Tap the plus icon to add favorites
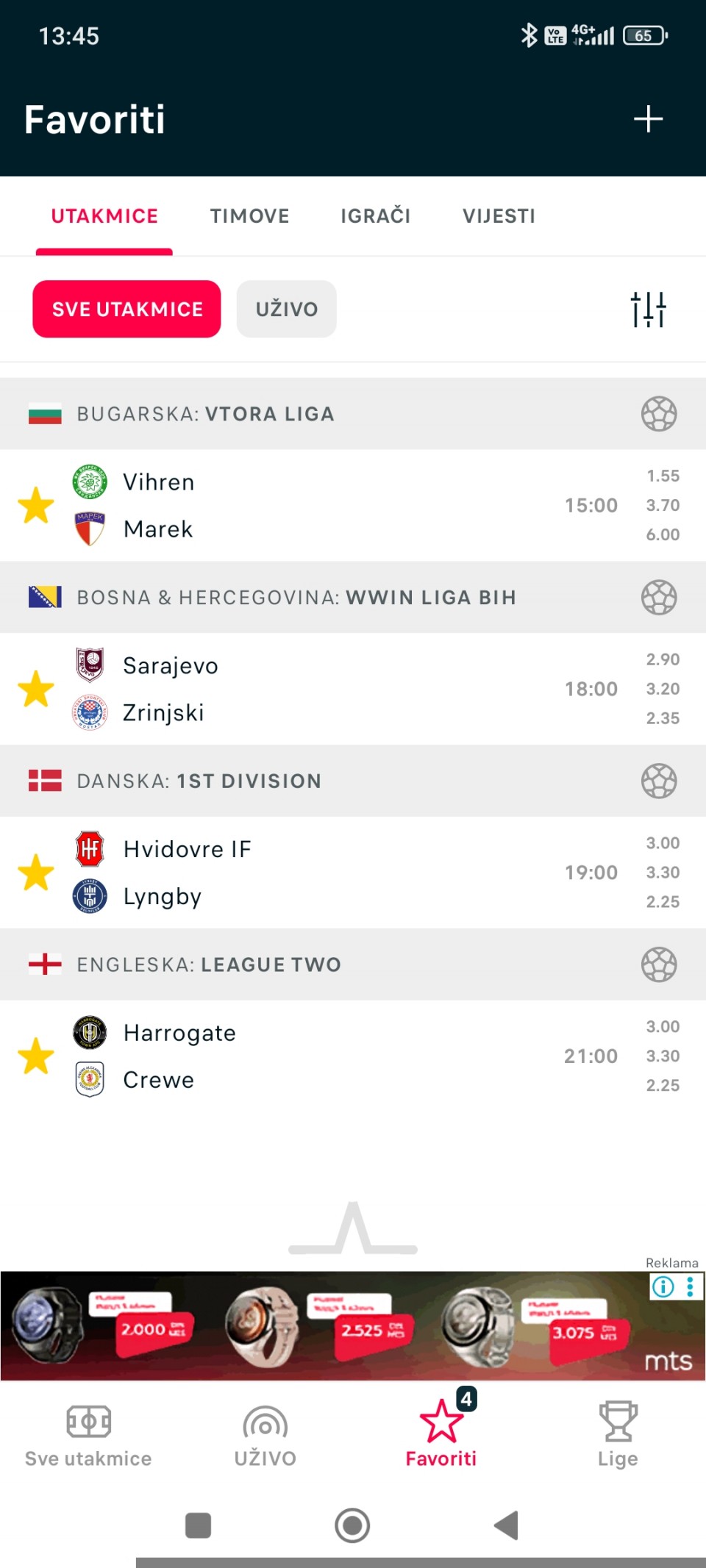The image size is (706, 1568). click(x=648, y=119)
